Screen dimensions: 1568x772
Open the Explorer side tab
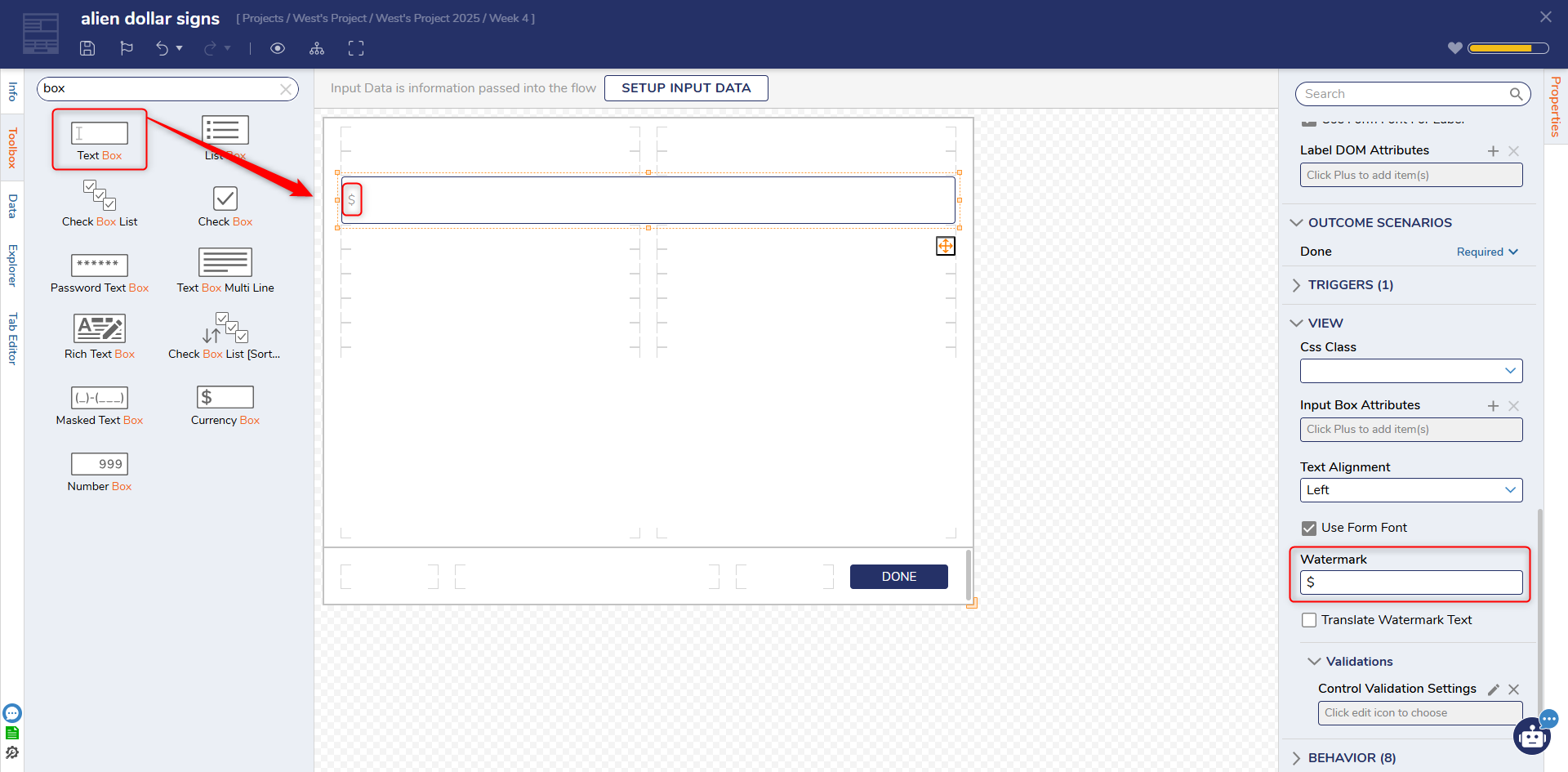[12, 265]
